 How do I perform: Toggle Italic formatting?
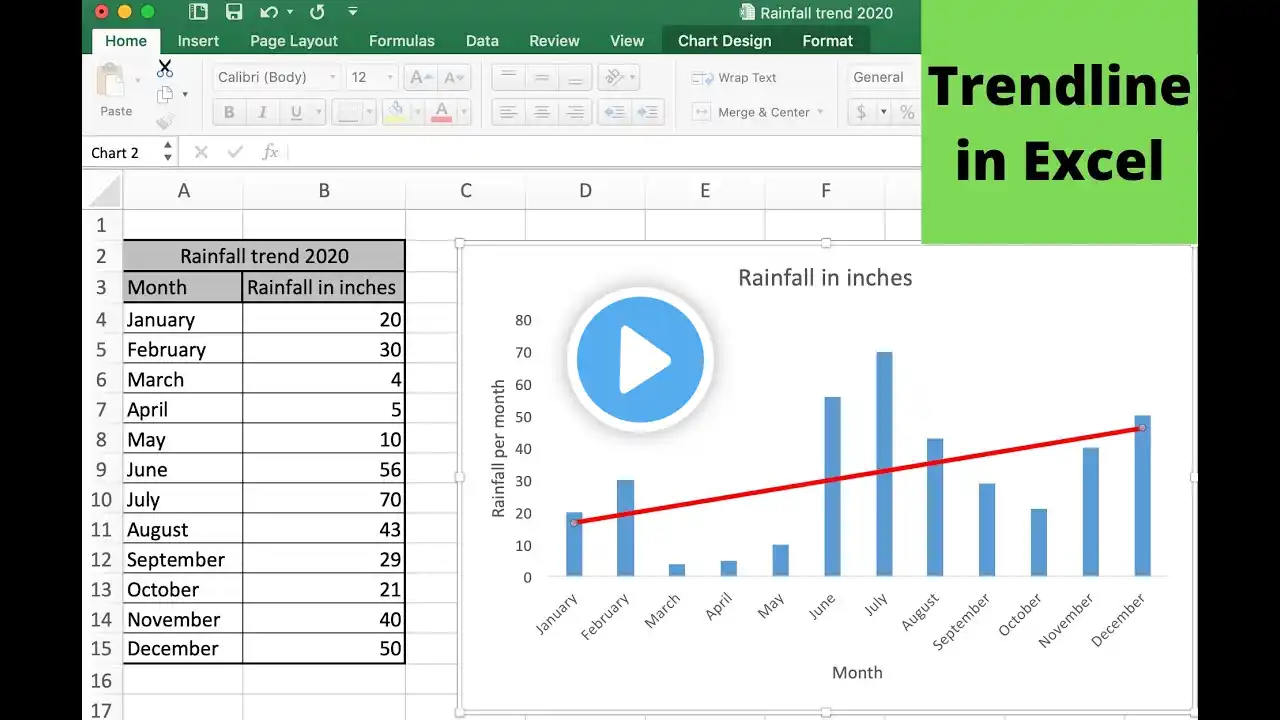[x=262, y=112]
